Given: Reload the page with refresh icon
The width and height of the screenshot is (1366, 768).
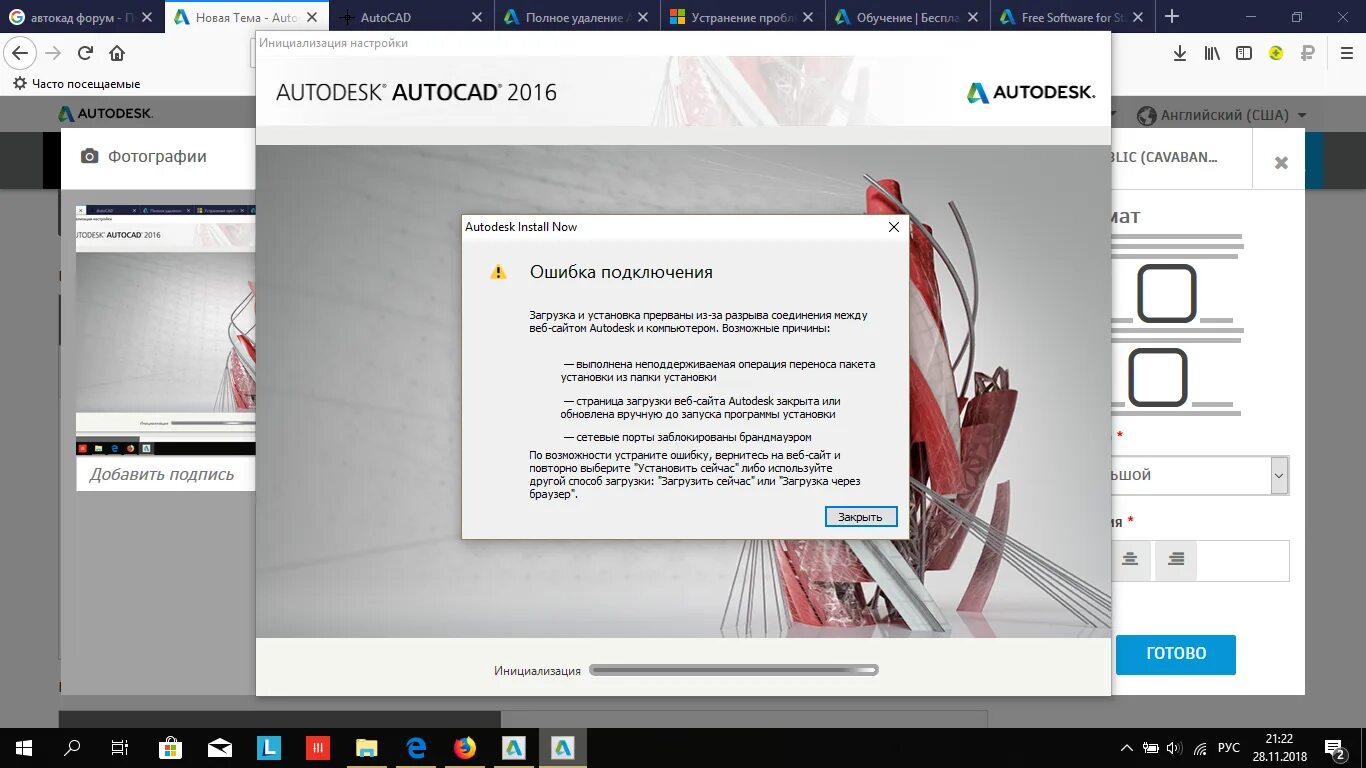Looking at the screenshot, I should coord(85,53).
